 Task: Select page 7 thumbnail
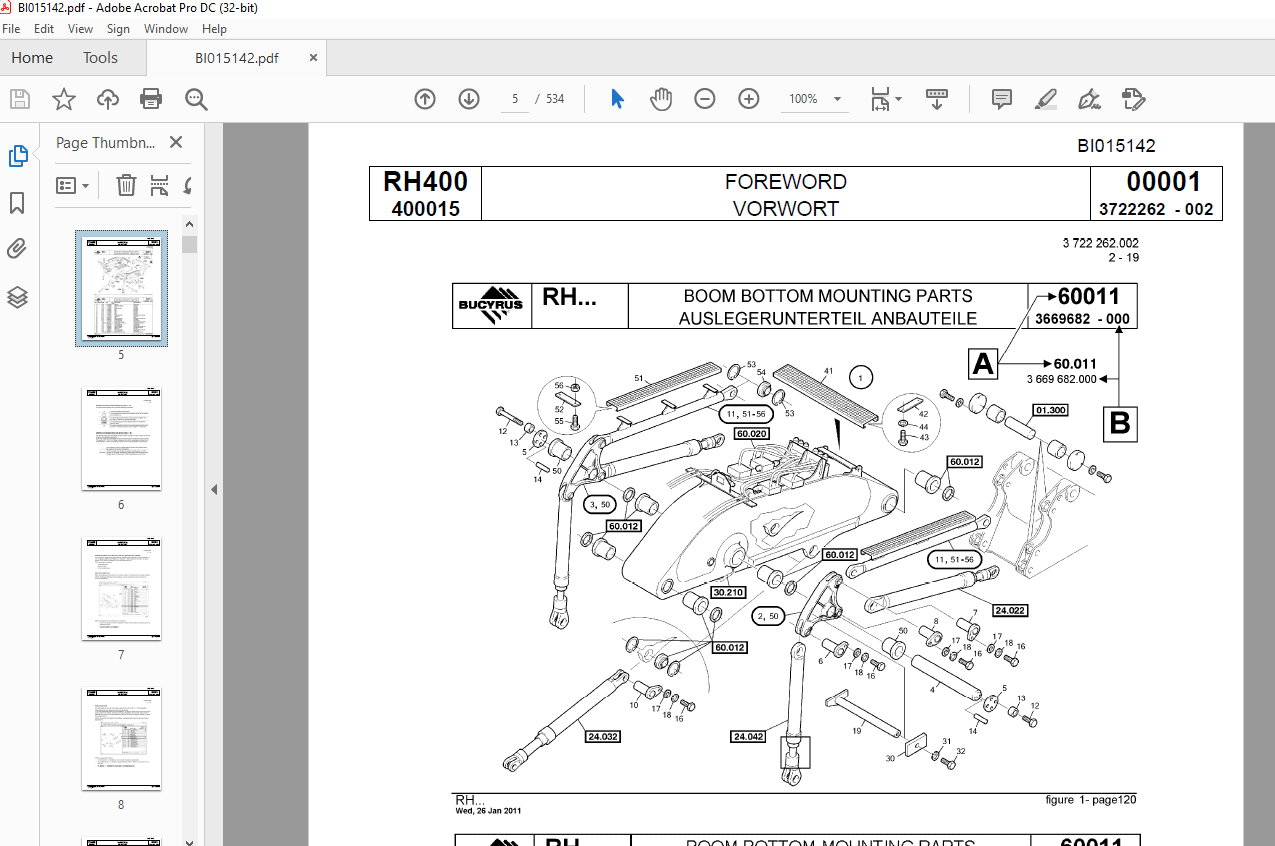point(121,589)
